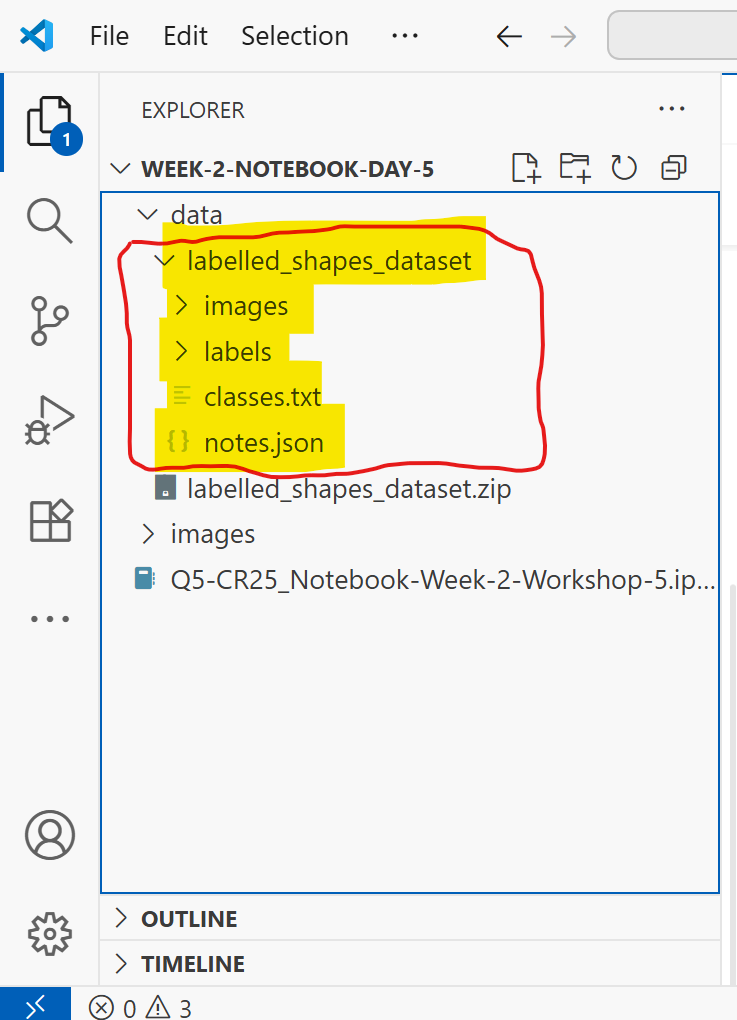Viewport: 737px width, 1020px height.
Task: Click the back navigation arrow
Action: (x=509, y=36)
